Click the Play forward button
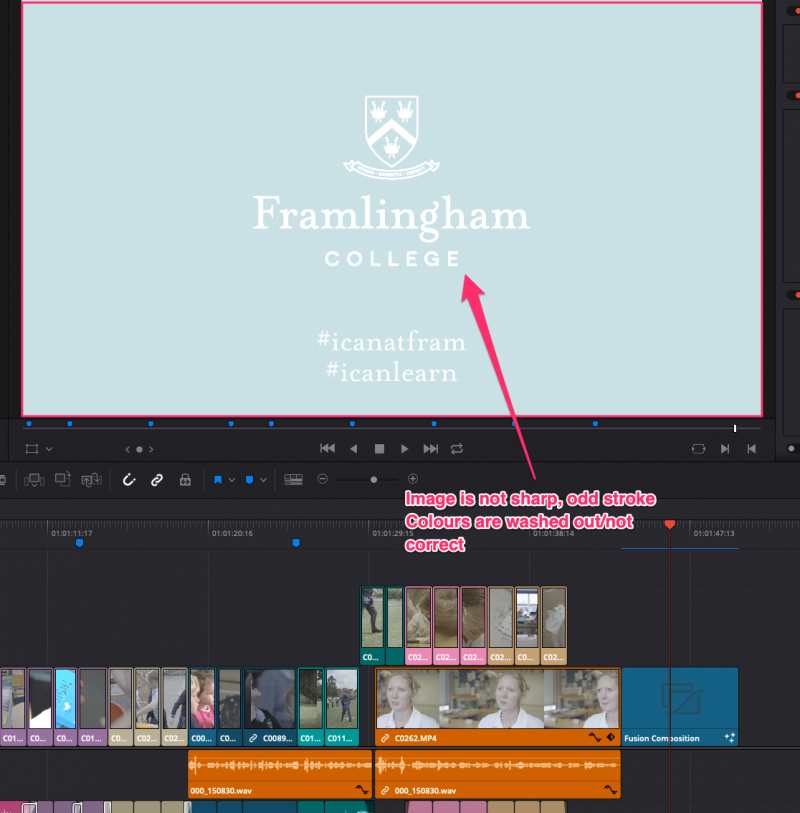The width and height of the screenshot is (800, 813). [405, 449]
